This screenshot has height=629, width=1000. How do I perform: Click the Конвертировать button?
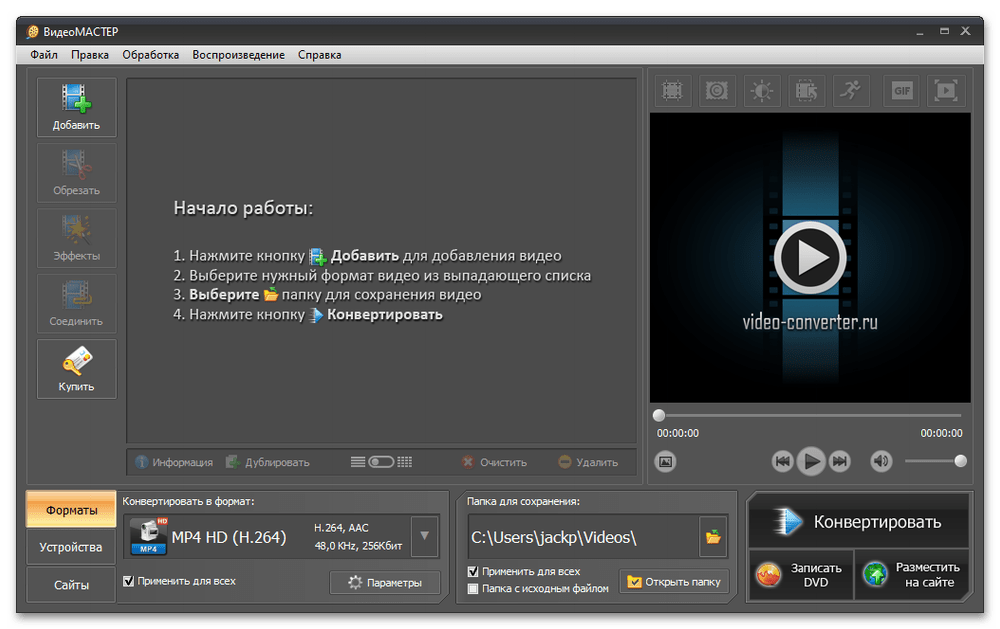tap(858, 521)
